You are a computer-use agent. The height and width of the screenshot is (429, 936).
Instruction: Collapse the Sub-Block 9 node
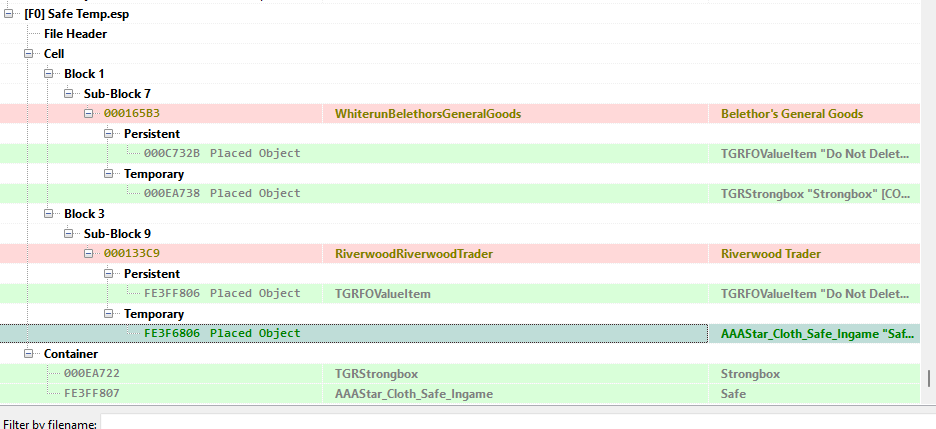click(x=69, y=233)
